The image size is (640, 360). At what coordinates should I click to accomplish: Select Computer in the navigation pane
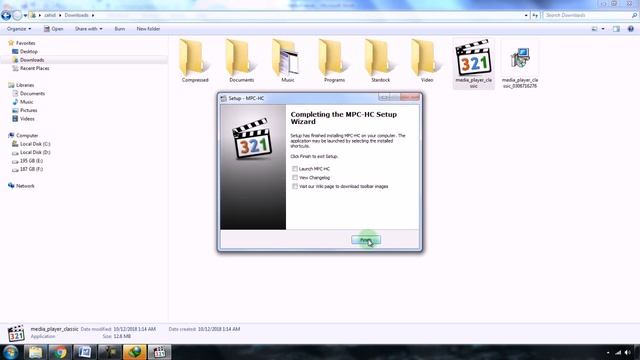(x=27, y=136)
